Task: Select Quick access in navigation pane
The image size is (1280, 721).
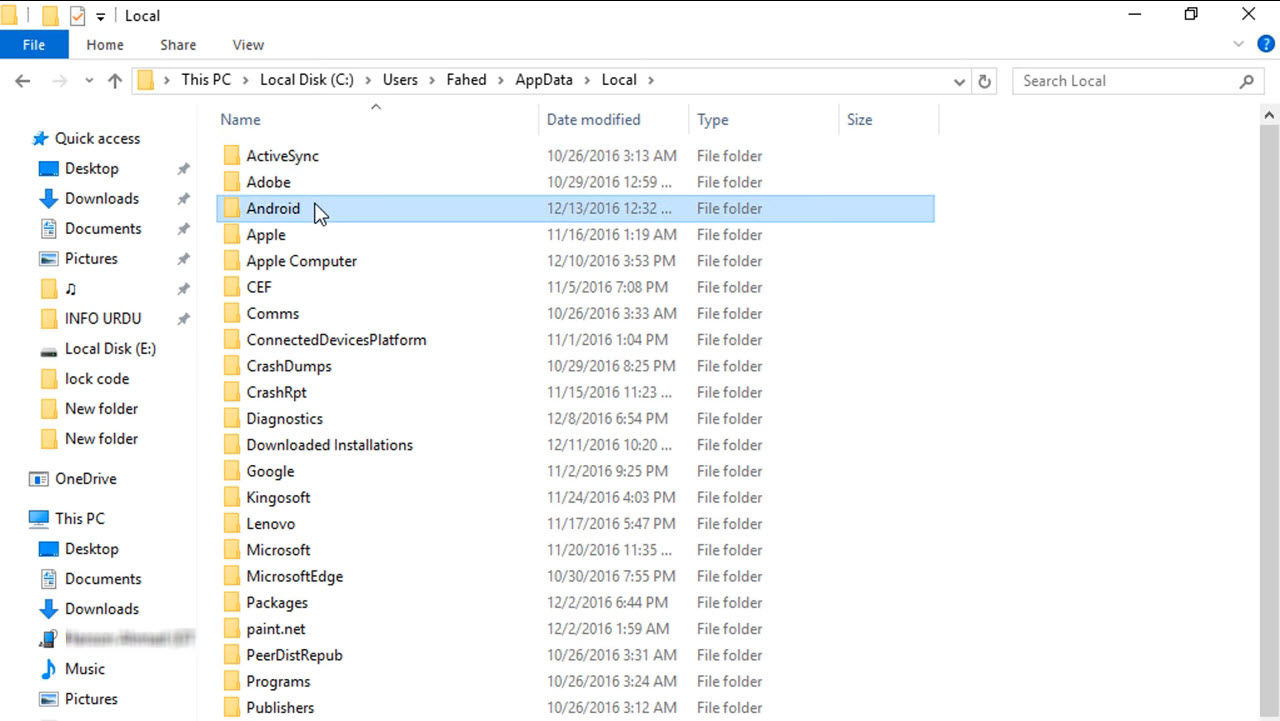Action: pyautogui.click(x=97, y=139)
